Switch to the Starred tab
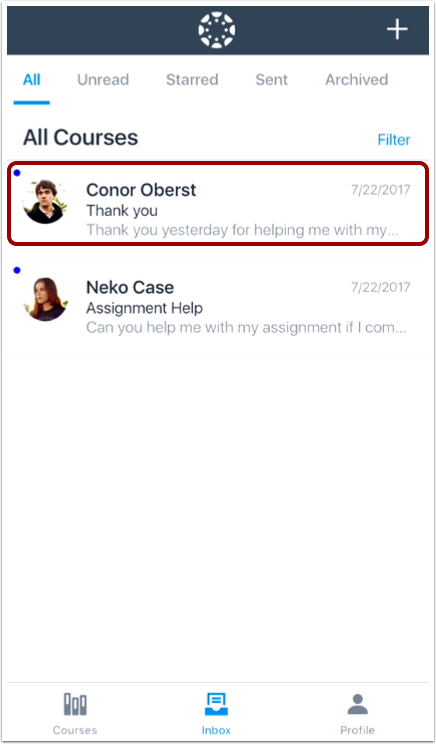The height and width of the screenshot is (744, 436). coord(192,79)
